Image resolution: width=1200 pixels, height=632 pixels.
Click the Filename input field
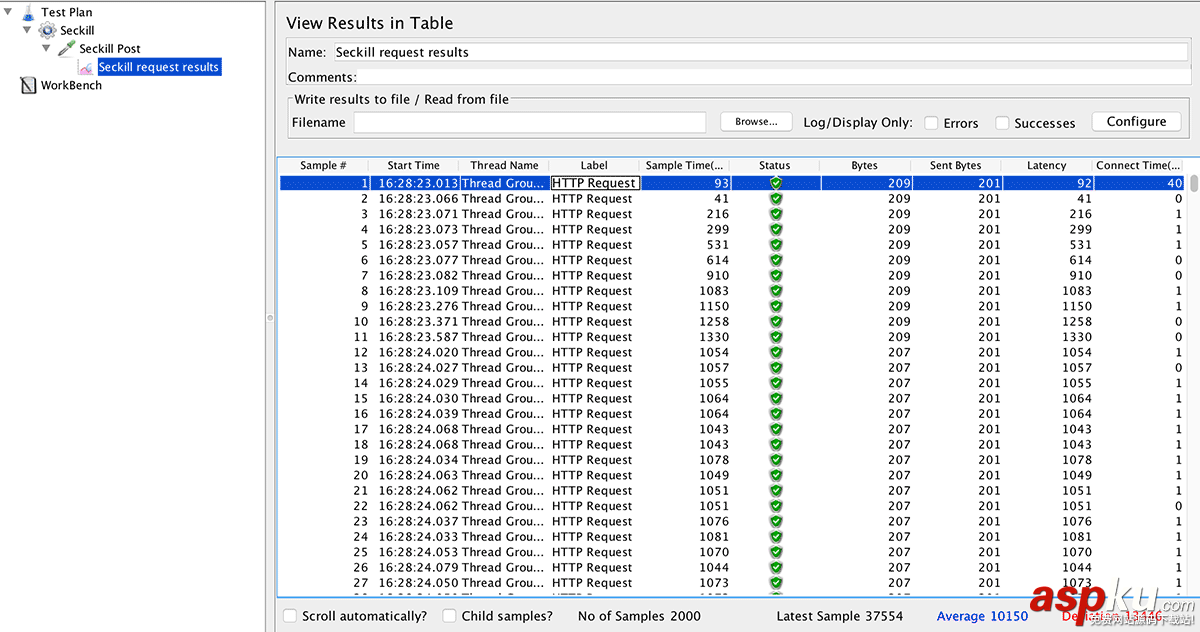[x=530, y=122]
